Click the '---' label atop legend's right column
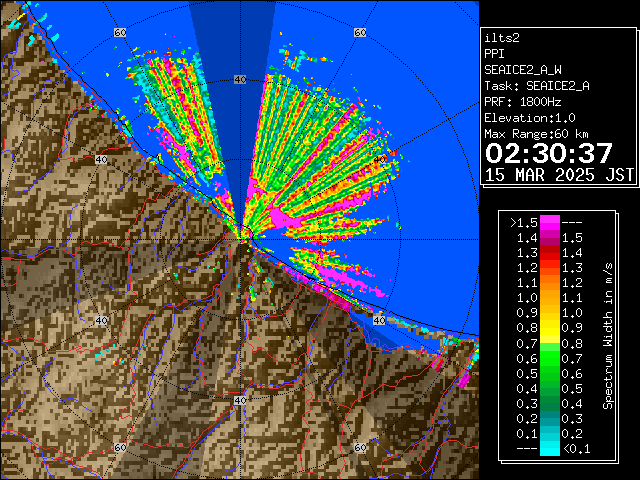This screenshot has height=480, width=640. coord(572,223)
